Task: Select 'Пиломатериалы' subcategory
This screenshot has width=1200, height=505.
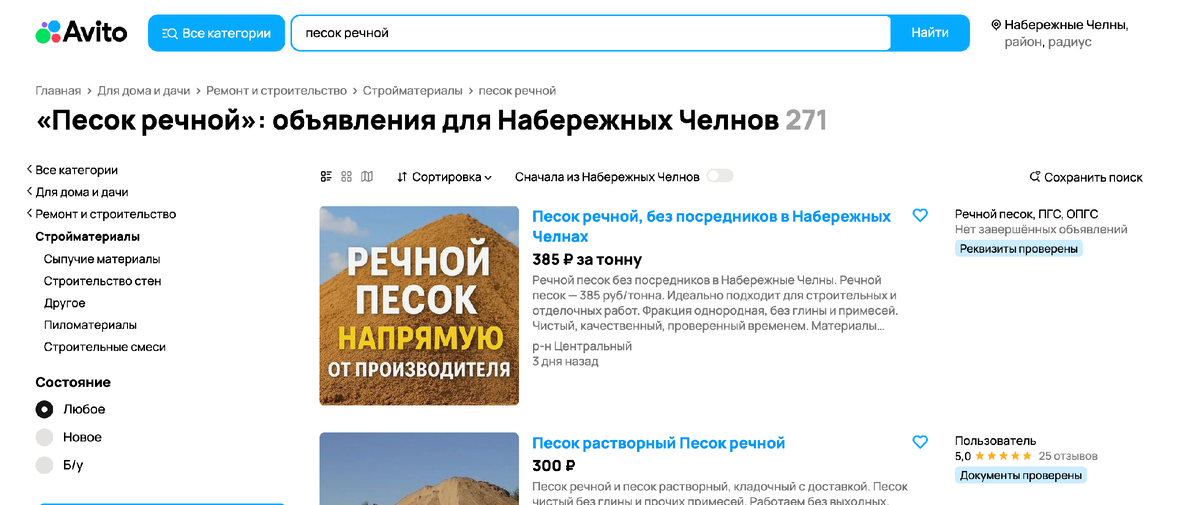Action: click(90, 325)
